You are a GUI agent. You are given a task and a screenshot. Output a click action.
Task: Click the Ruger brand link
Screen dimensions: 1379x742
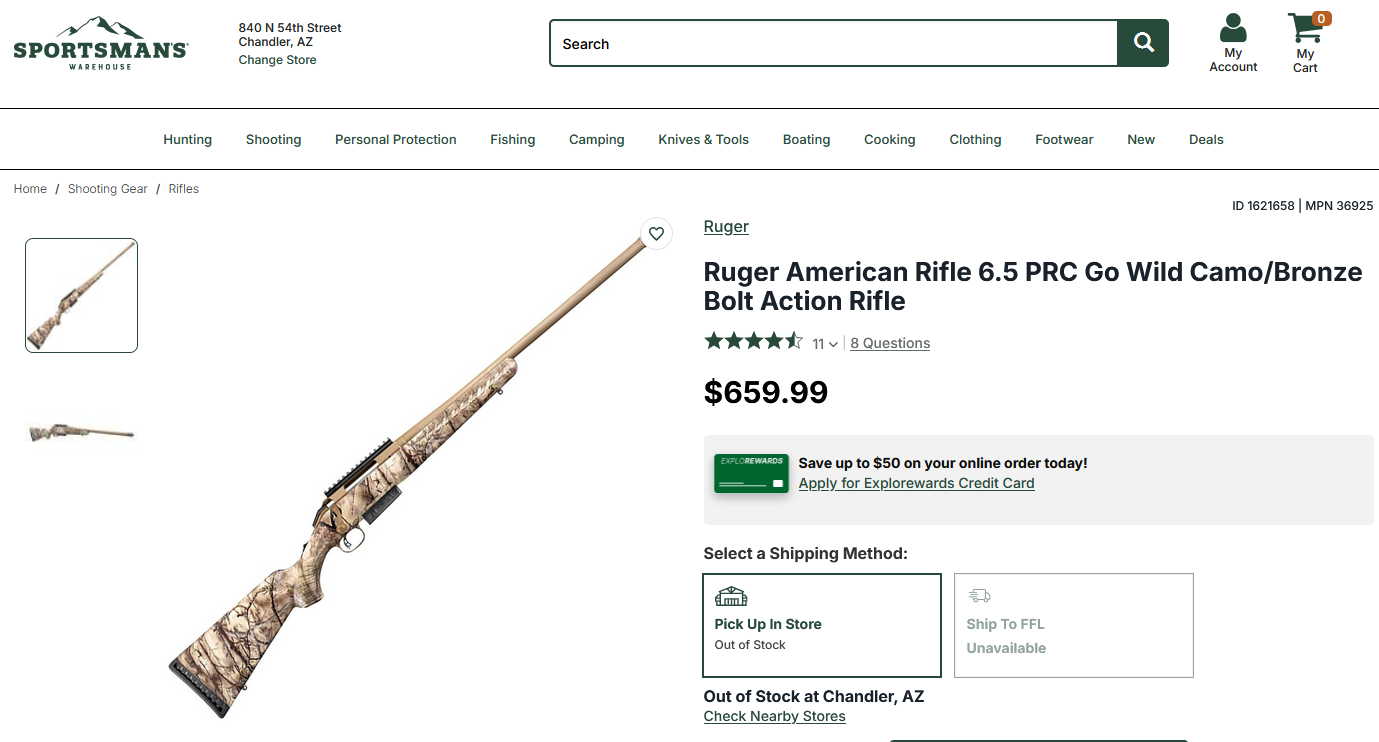pos(726,227)
